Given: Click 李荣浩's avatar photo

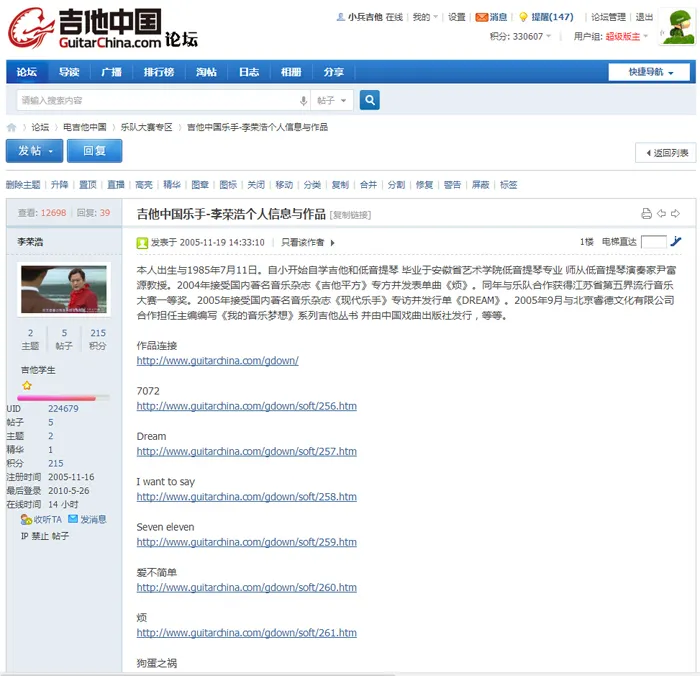Looking at the screenshot, I should (64, 289).
